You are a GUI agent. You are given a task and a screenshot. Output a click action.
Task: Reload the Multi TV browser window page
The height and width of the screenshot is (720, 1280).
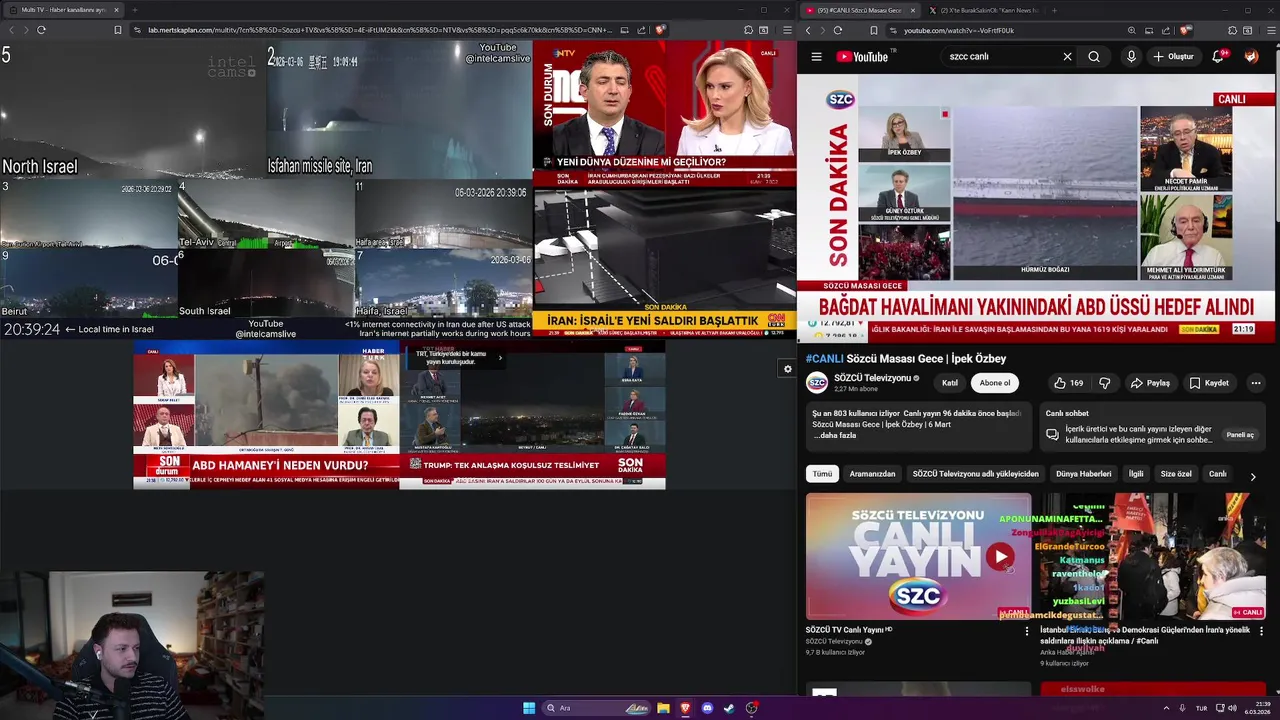pyautogui.click(x=41, y=30)
